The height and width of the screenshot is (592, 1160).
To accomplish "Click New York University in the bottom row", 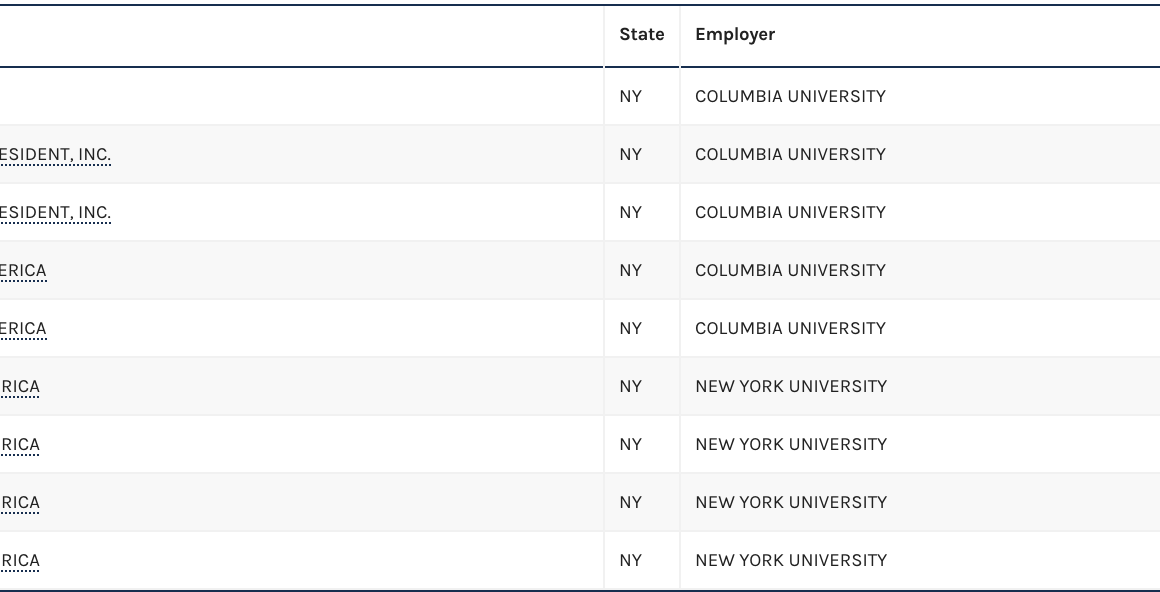I will [790, 560].
